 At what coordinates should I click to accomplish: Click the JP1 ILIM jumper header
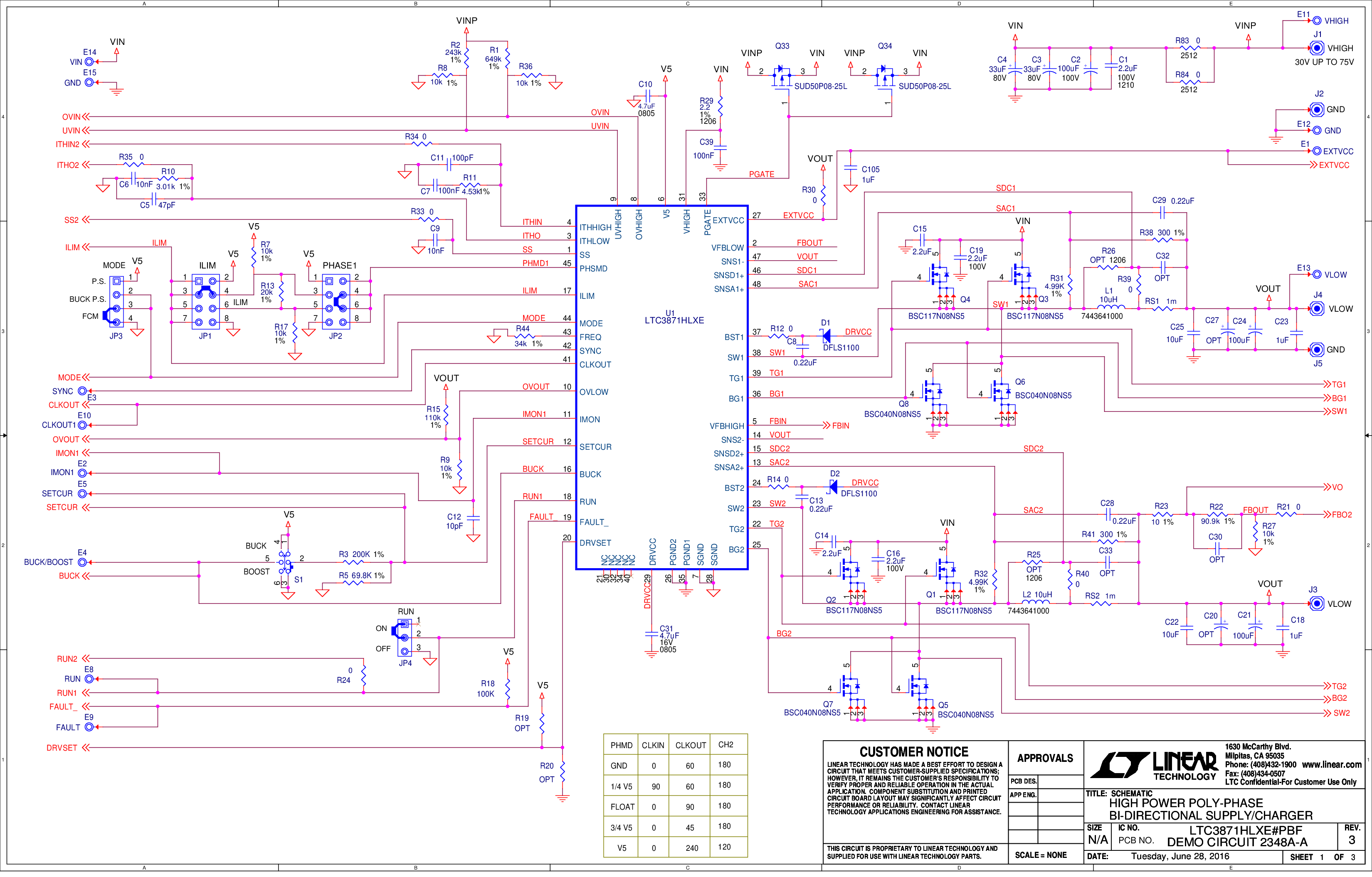pos(206,301)
